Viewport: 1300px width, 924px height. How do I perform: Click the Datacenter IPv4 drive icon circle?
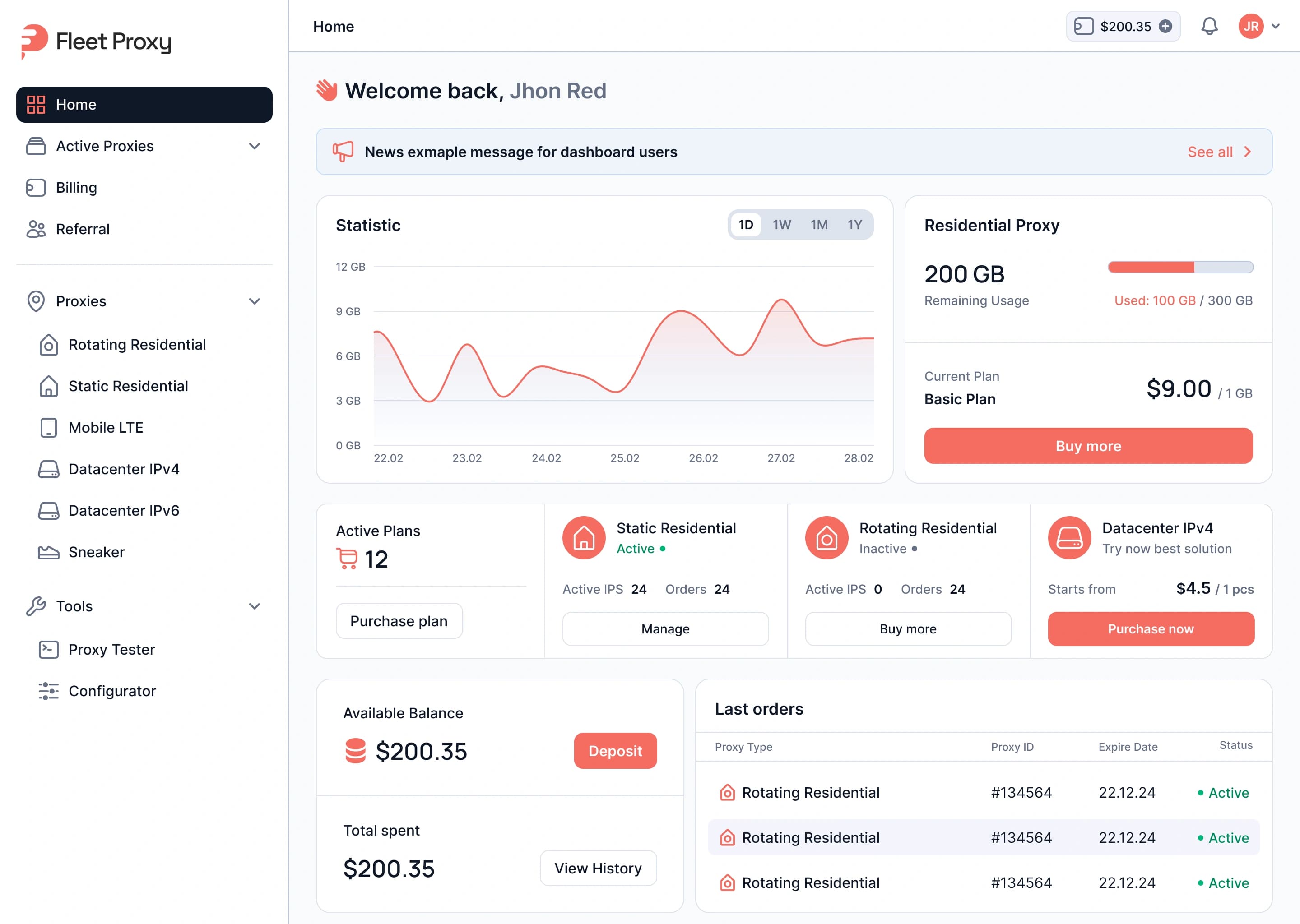1069,538
